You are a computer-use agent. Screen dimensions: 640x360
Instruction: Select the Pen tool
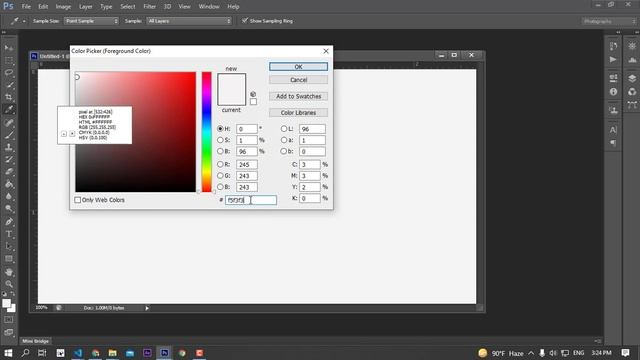coord(9,222)
